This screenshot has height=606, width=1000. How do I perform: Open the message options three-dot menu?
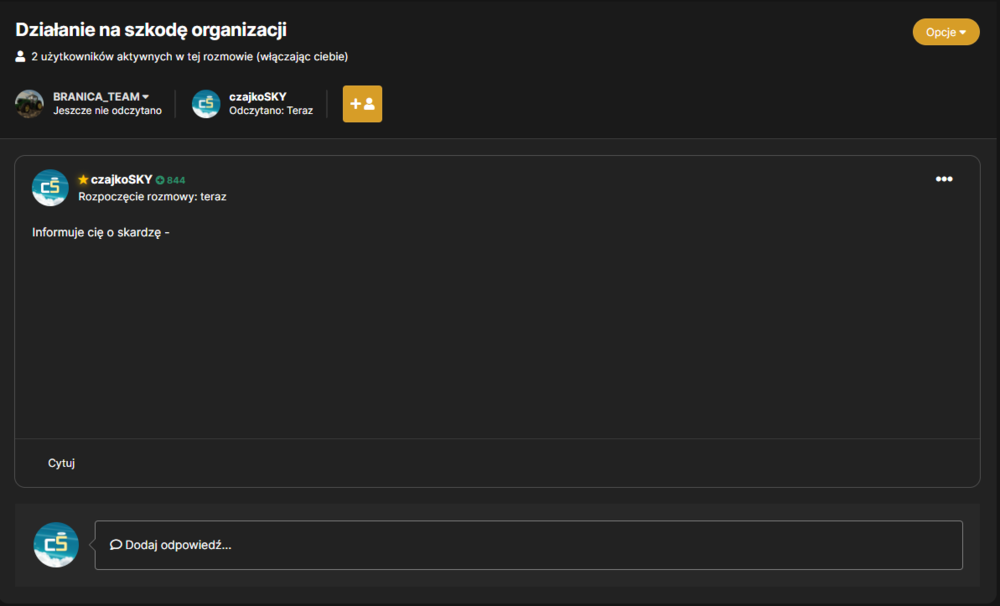pyautogui.click(x=944, y=179)
